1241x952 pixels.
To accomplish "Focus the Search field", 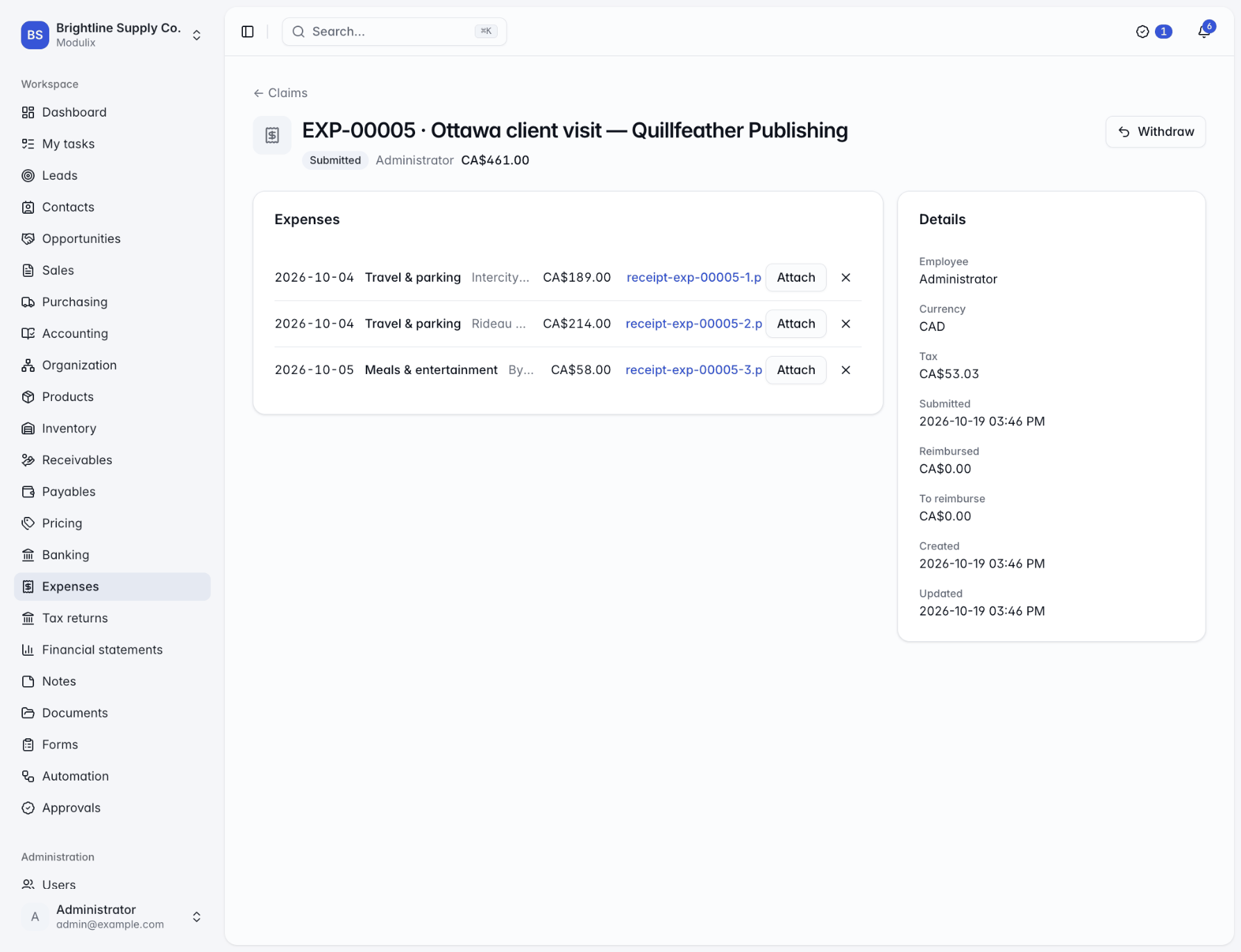I will [394, 32].
